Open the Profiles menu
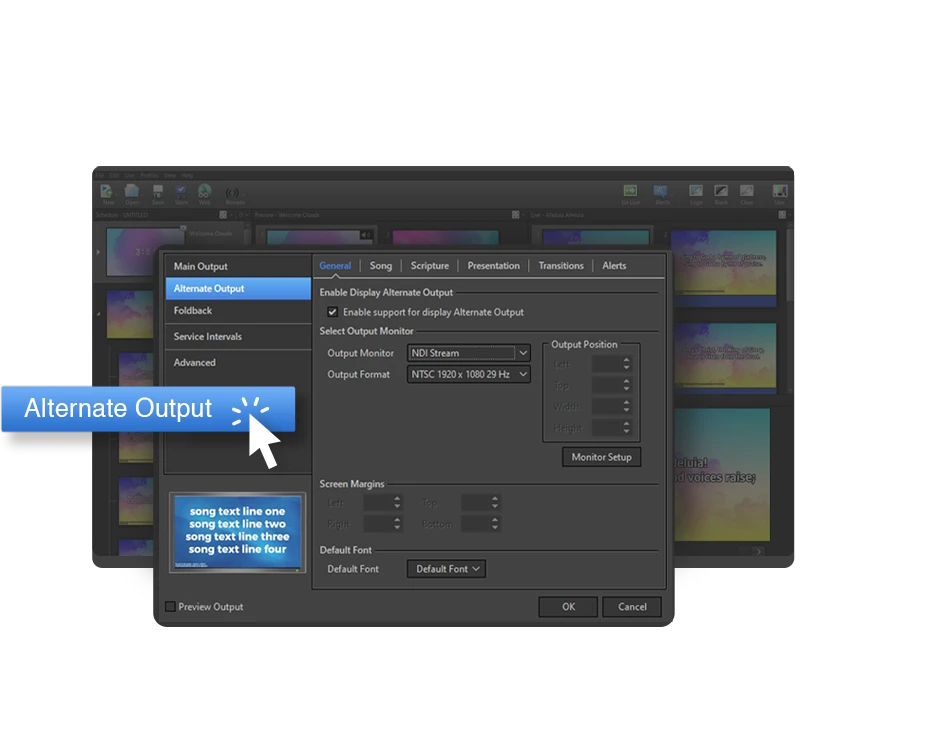Viewport: 933px width, 735px height. click(149, 176)
